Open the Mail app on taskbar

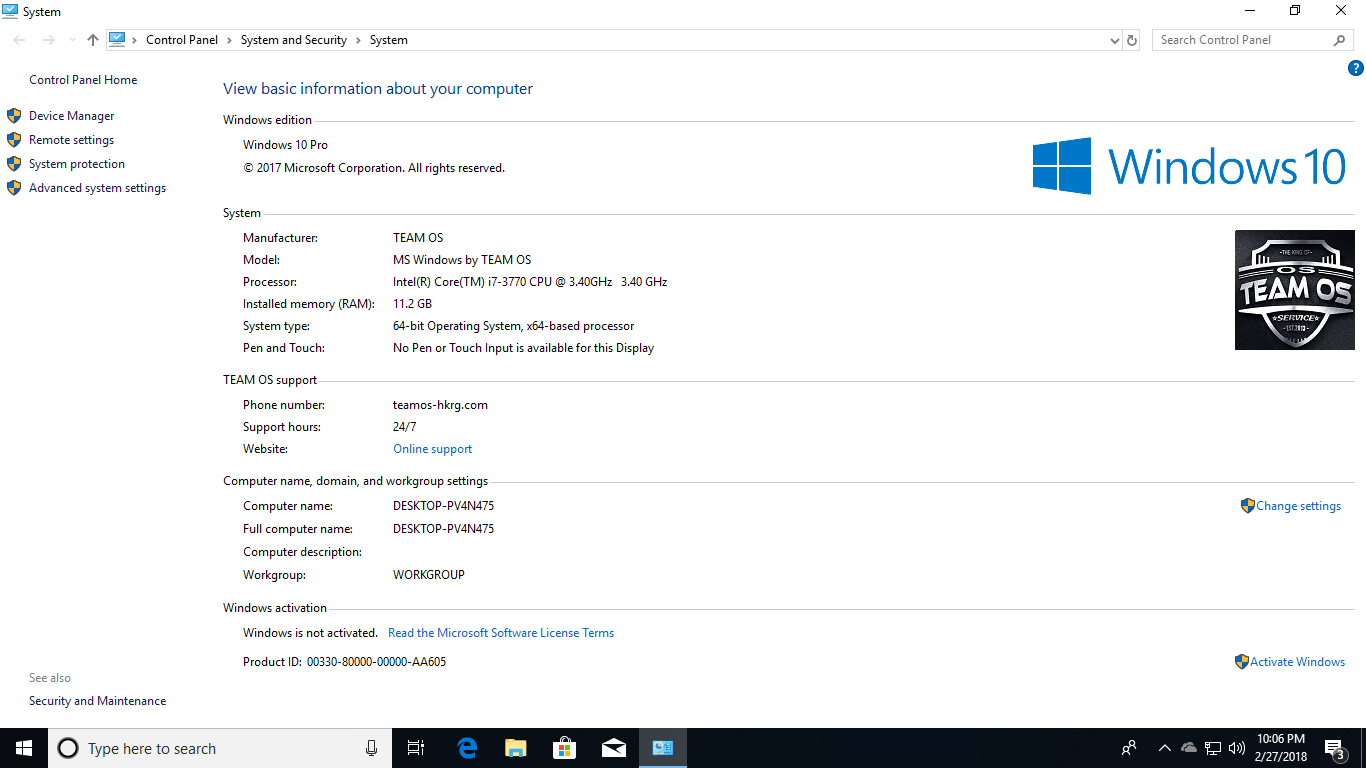point(614,748)
